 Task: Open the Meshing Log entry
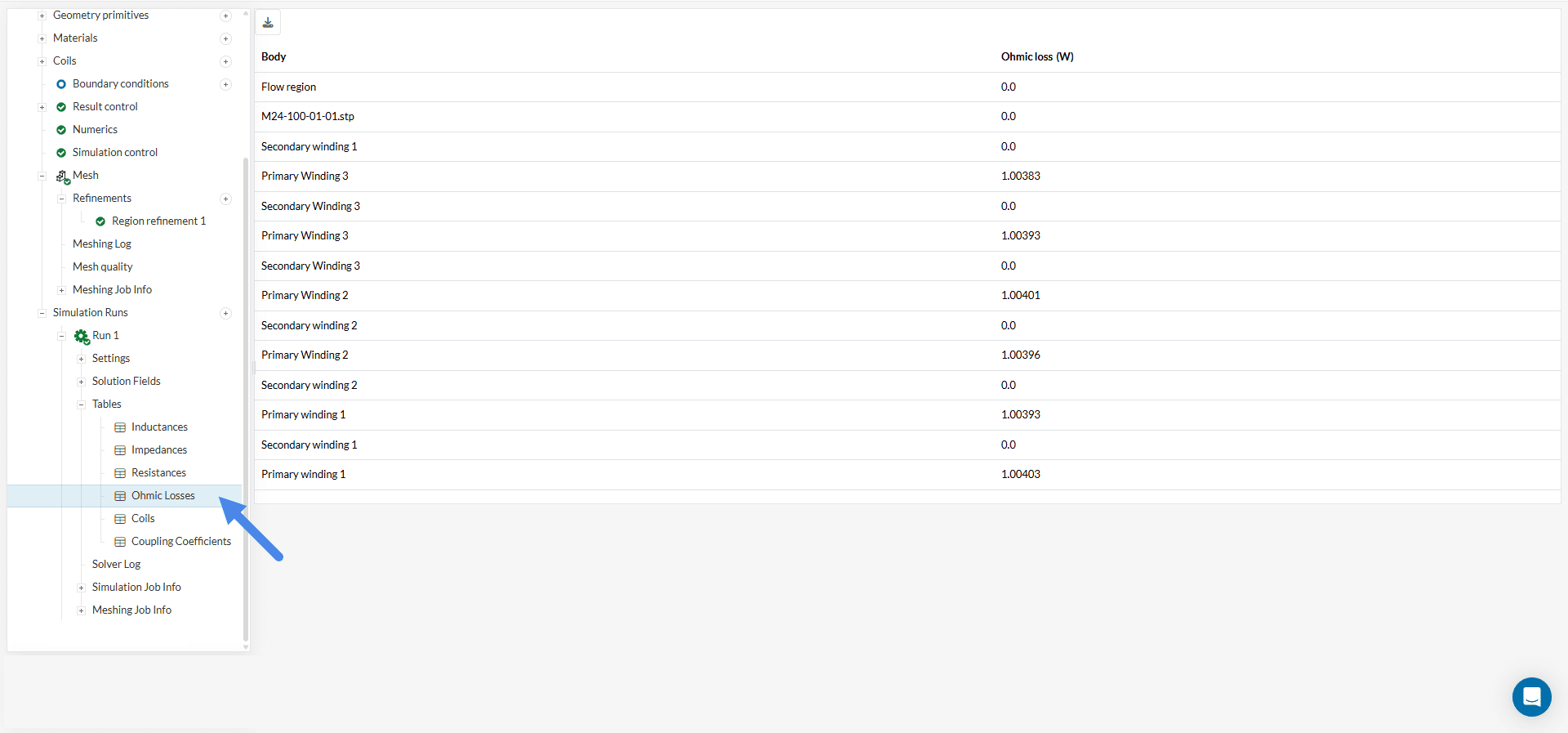[x=101, y=244]
